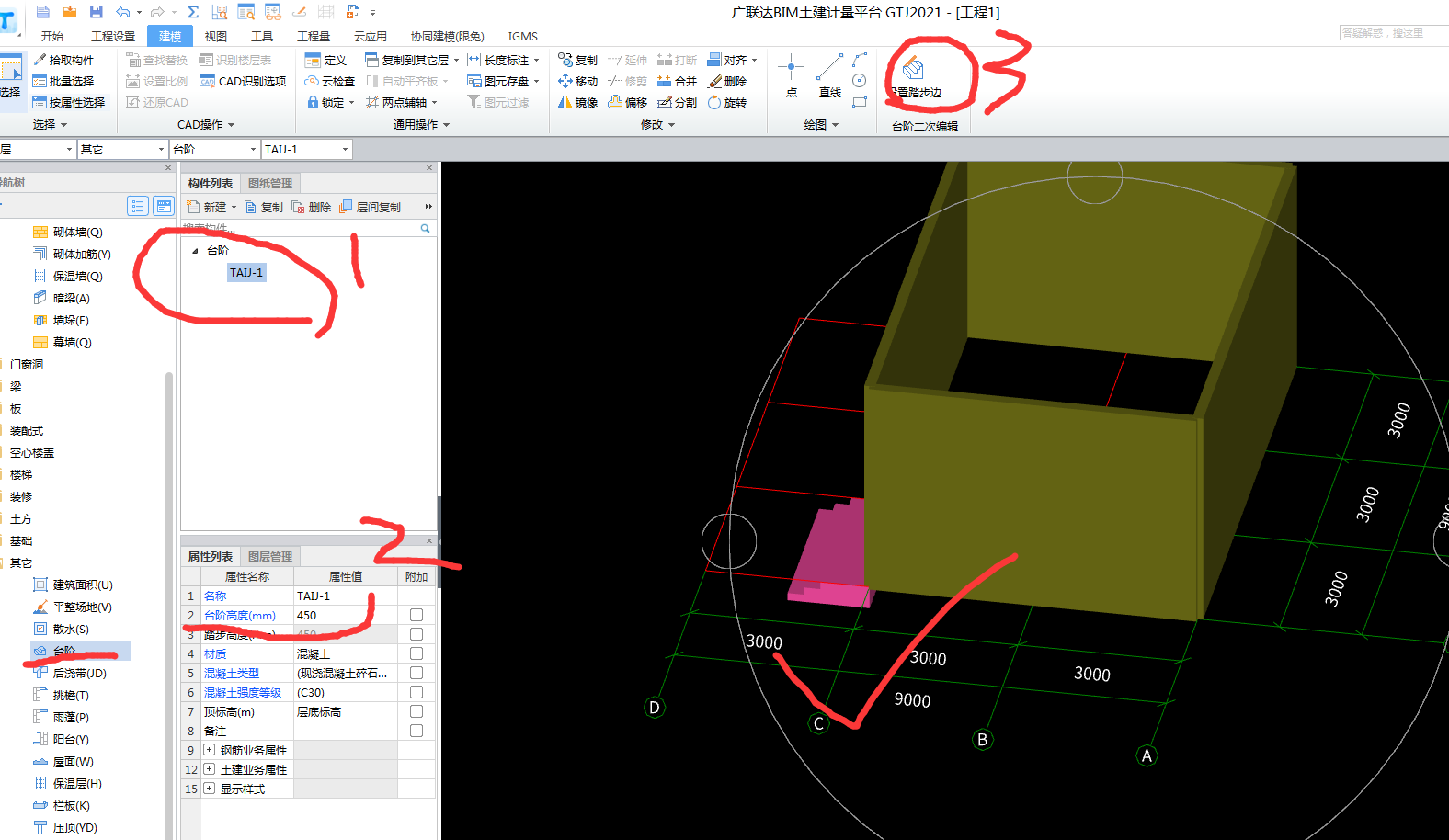The width and height of the screenshot is (1449, 840).
Task: Open the 对齐 align dropdown
Action: tap(754, 60)
